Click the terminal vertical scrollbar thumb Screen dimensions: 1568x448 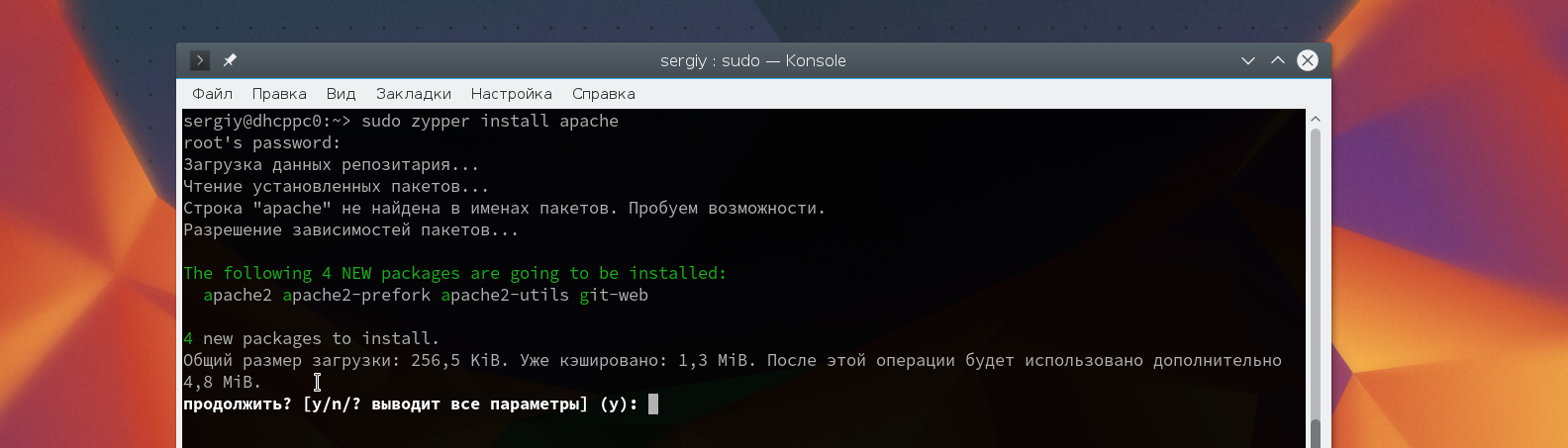1316,277
